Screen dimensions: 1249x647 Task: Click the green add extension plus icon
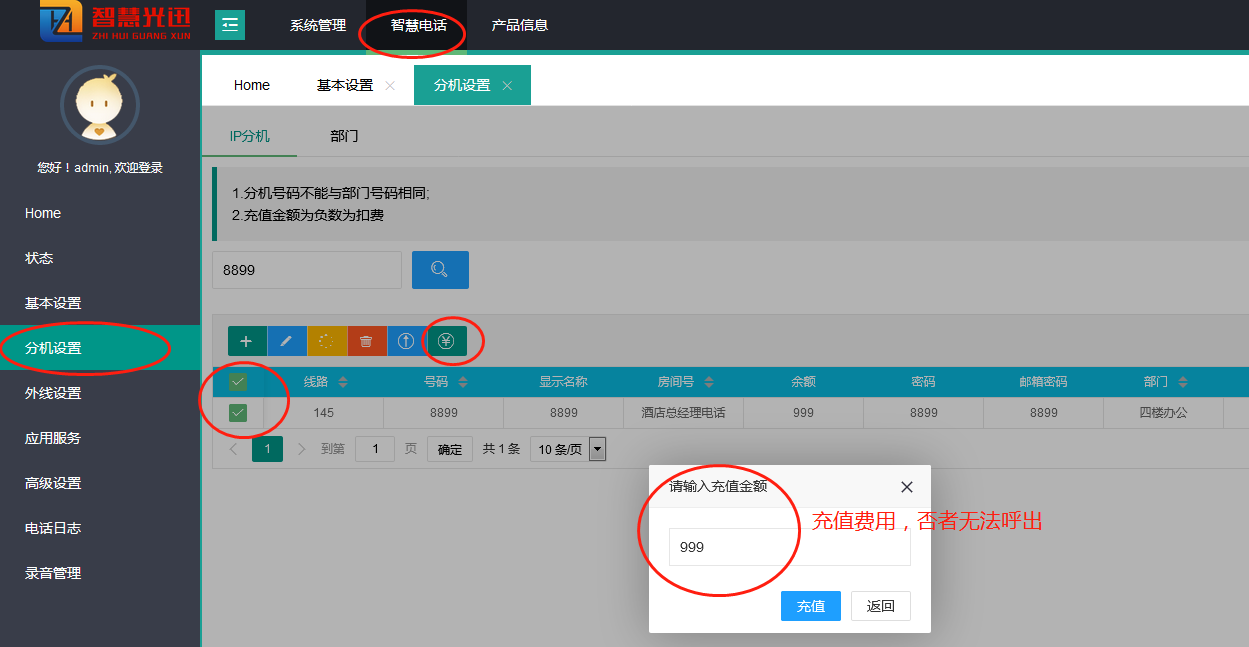(x=246, y=341)
